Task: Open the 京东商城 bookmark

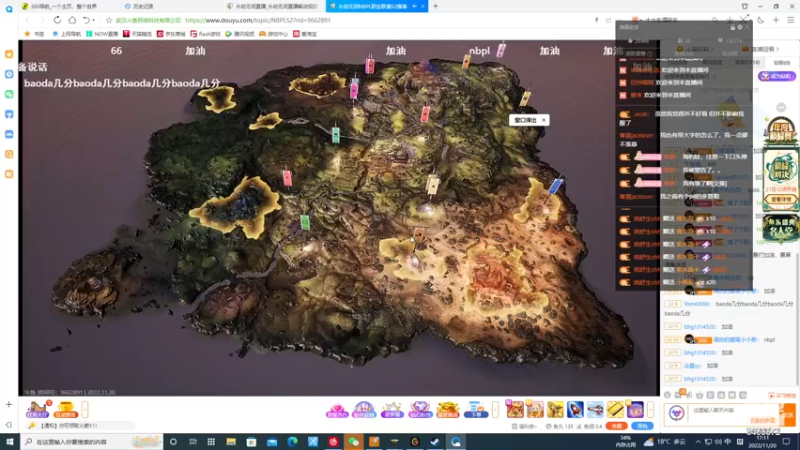Action: tap(171, 34)
